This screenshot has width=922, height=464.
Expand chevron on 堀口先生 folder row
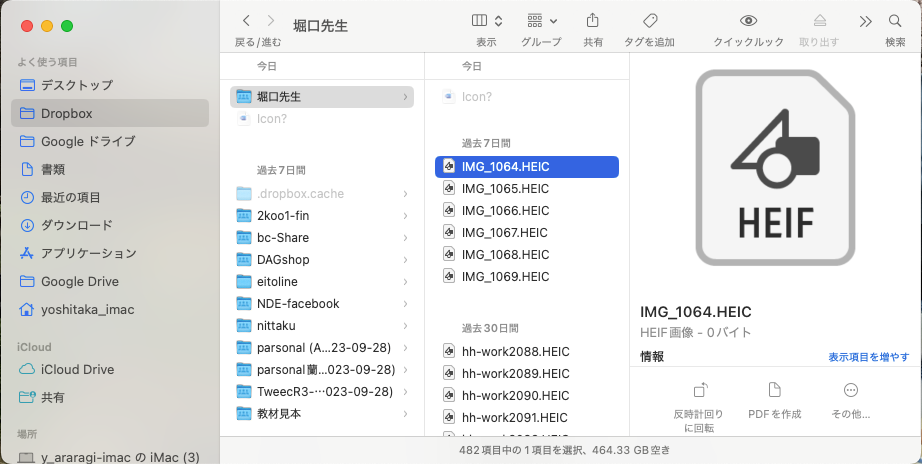(405, 96)
